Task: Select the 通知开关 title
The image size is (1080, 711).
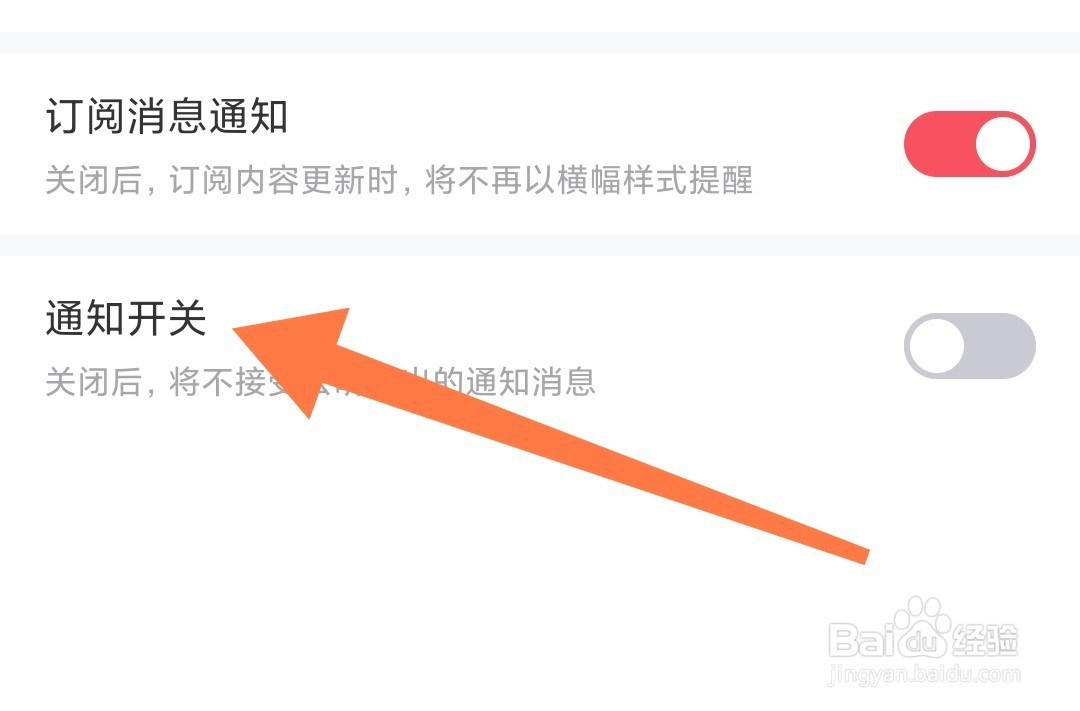Action: coord(126,318)
